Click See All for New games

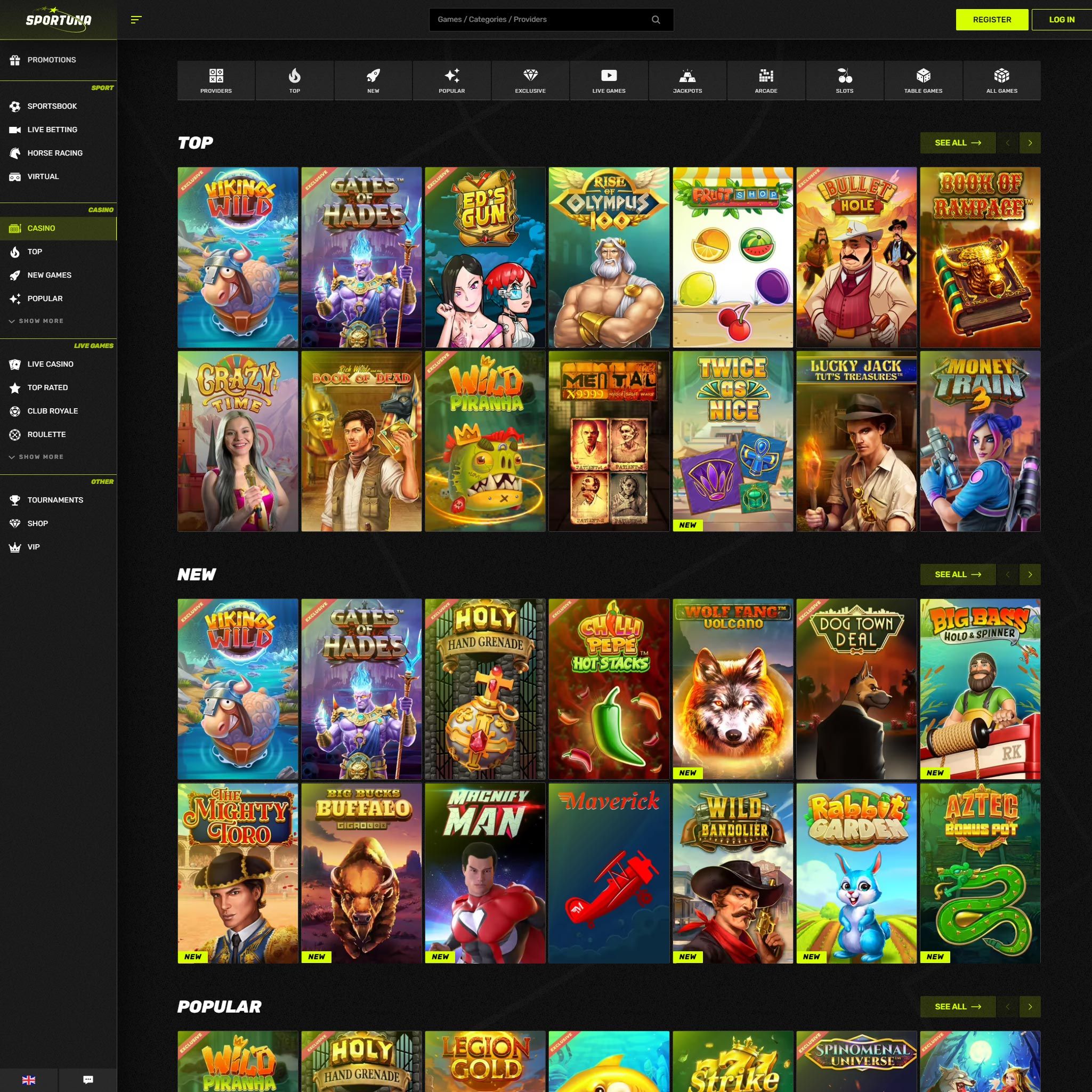958,575
